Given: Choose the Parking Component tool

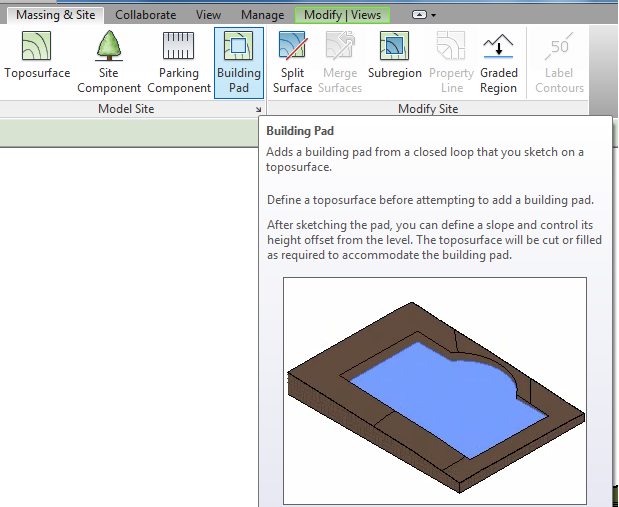Looking at the screenshot, I should [179, 61].
